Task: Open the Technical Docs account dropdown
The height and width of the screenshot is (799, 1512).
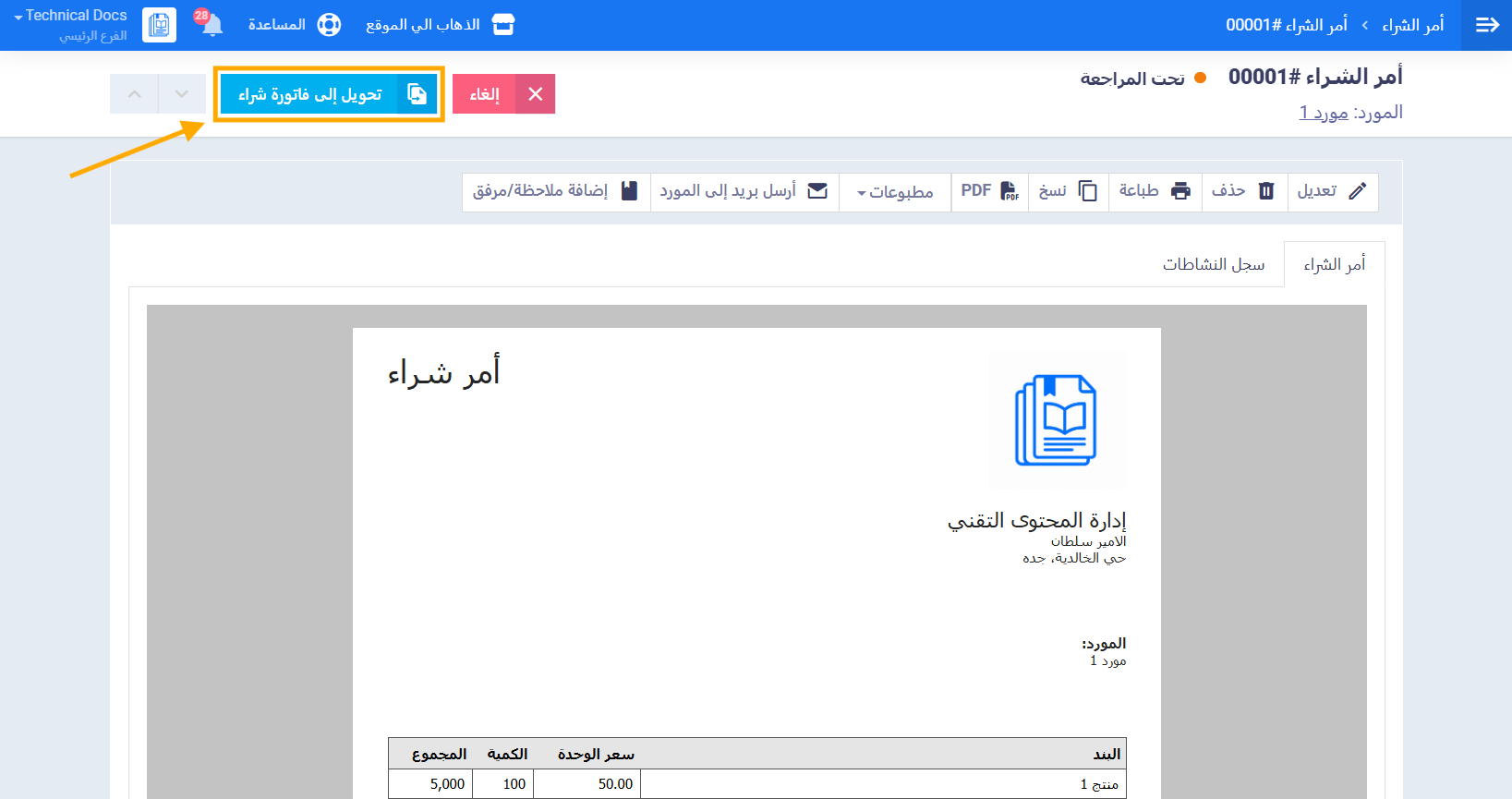Action: click(70, 17)
